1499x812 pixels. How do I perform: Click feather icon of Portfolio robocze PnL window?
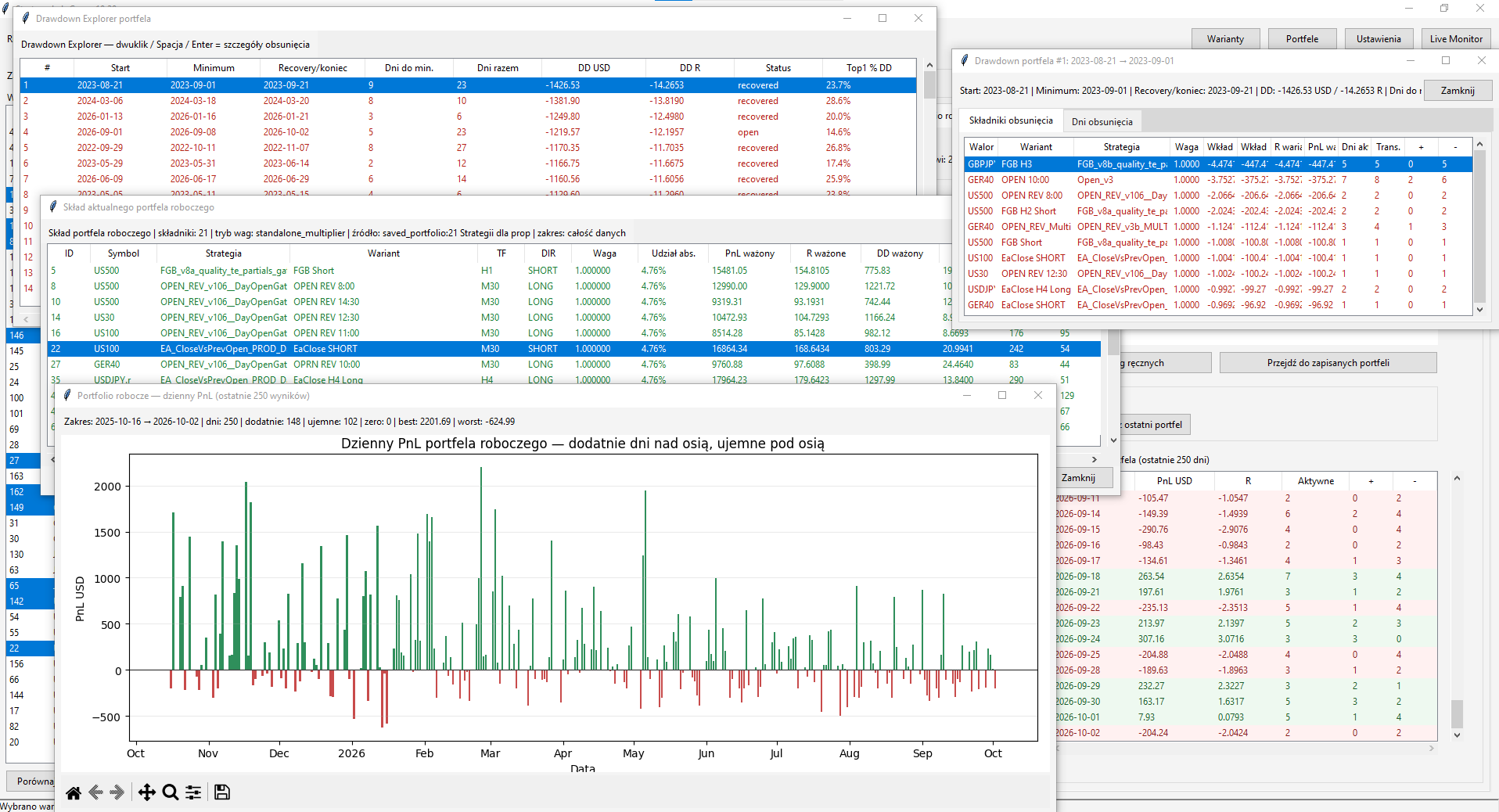pyautogui.click(x=67, y=395)
